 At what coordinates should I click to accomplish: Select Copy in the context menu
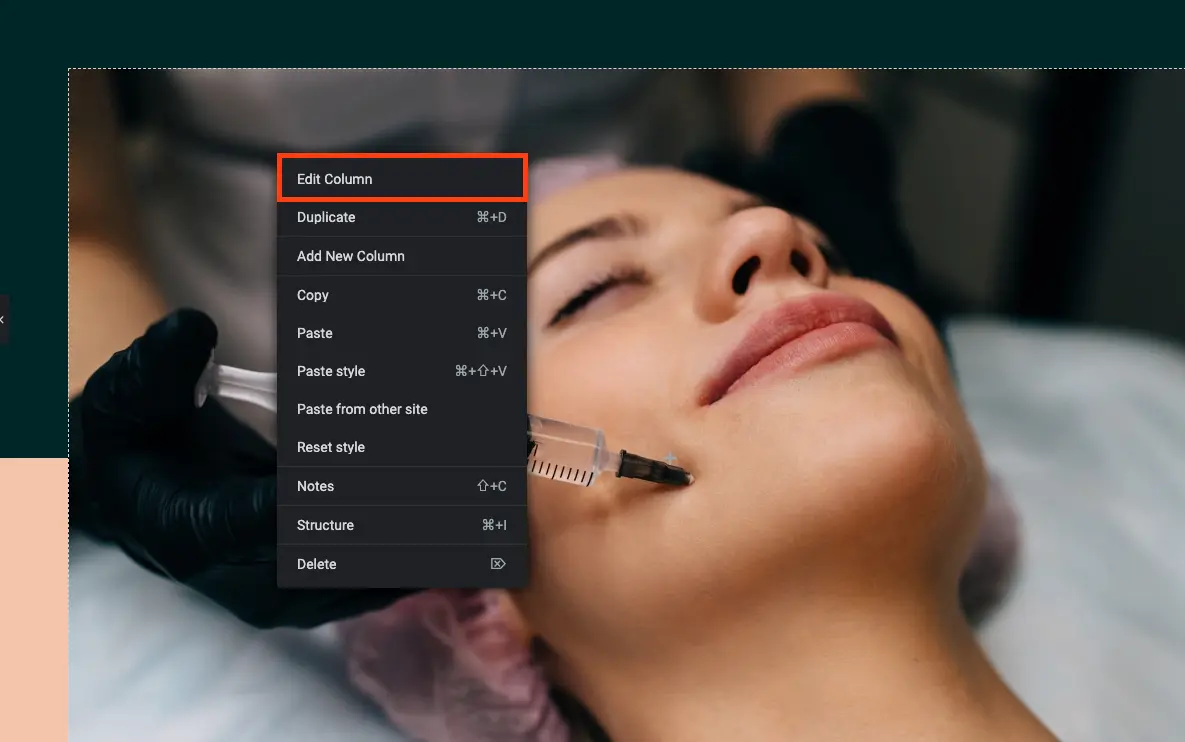pyautogui.click(x=313, y=295)
